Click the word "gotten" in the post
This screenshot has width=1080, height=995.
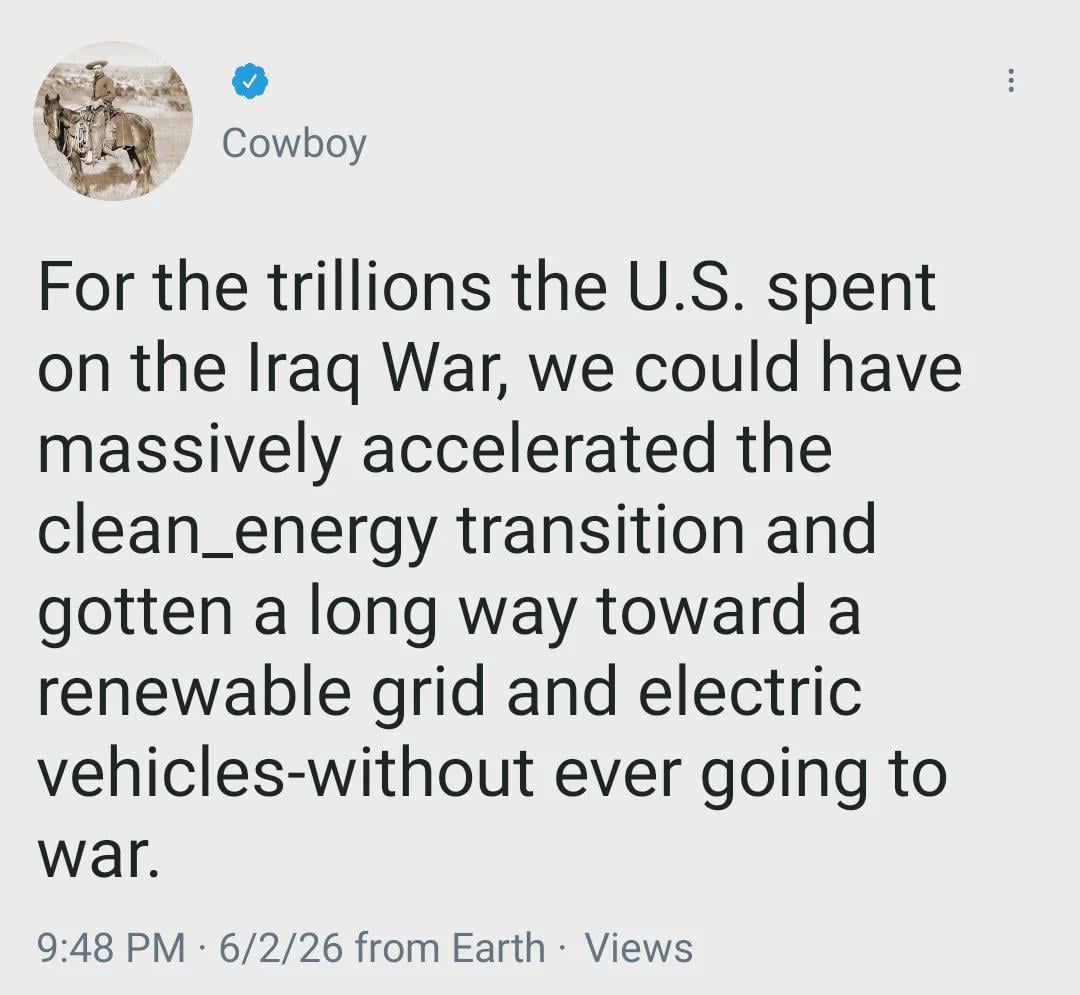pyautogui.click(x=136, y=611)
